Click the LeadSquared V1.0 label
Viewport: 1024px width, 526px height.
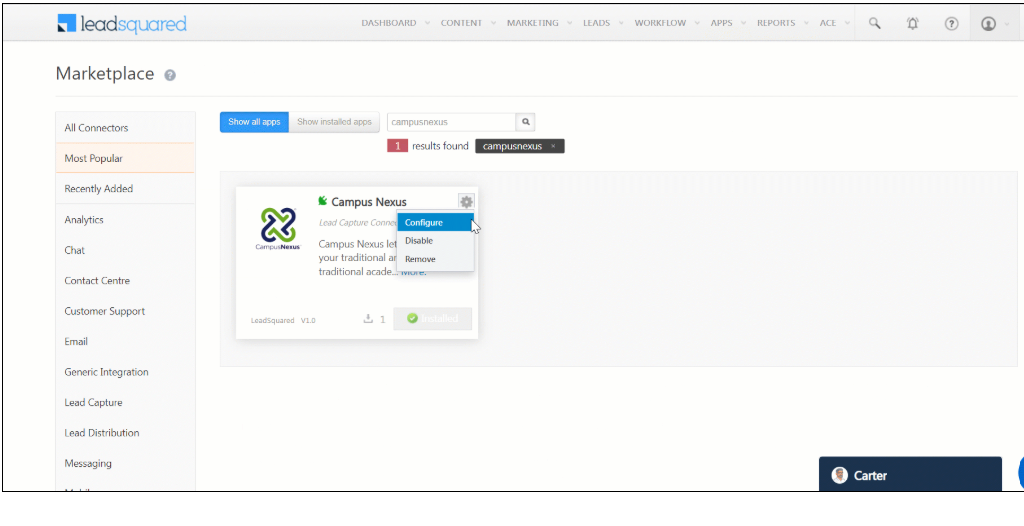tap(283, 321)
